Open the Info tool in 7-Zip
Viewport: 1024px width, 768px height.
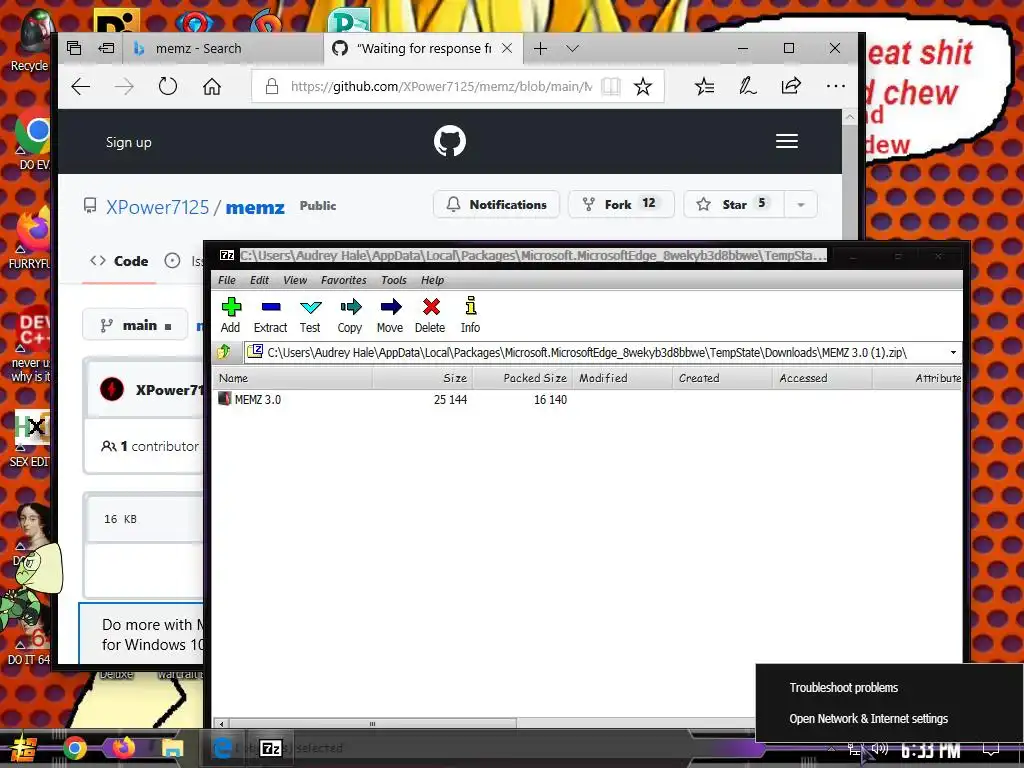click(470, 315)
